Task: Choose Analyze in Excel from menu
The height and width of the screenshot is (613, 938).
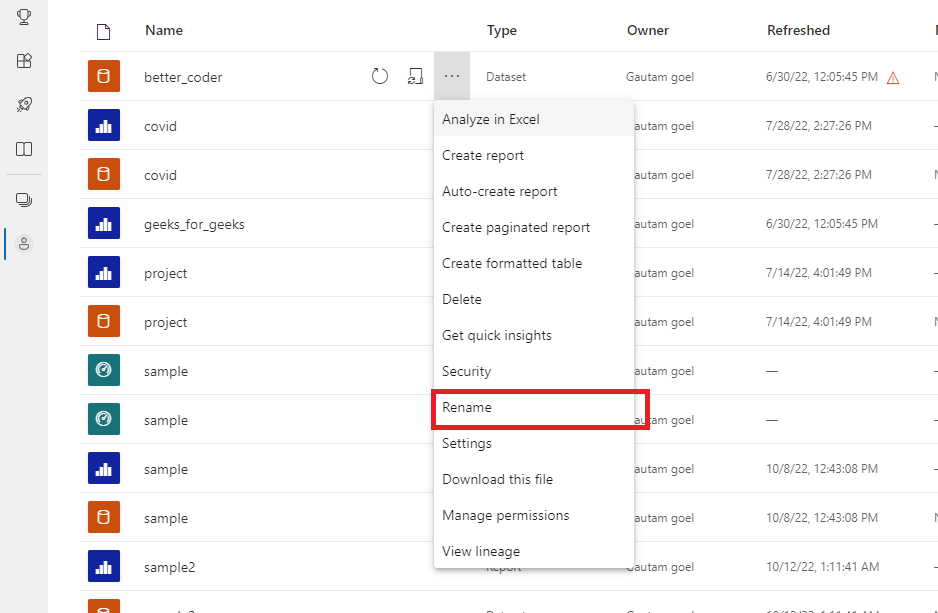Action: click(491, 119)
